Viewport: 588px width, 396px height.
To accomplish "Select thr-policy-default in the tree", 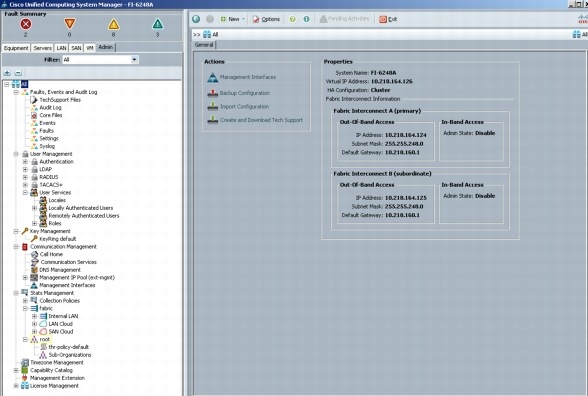I will coord(69,347).
